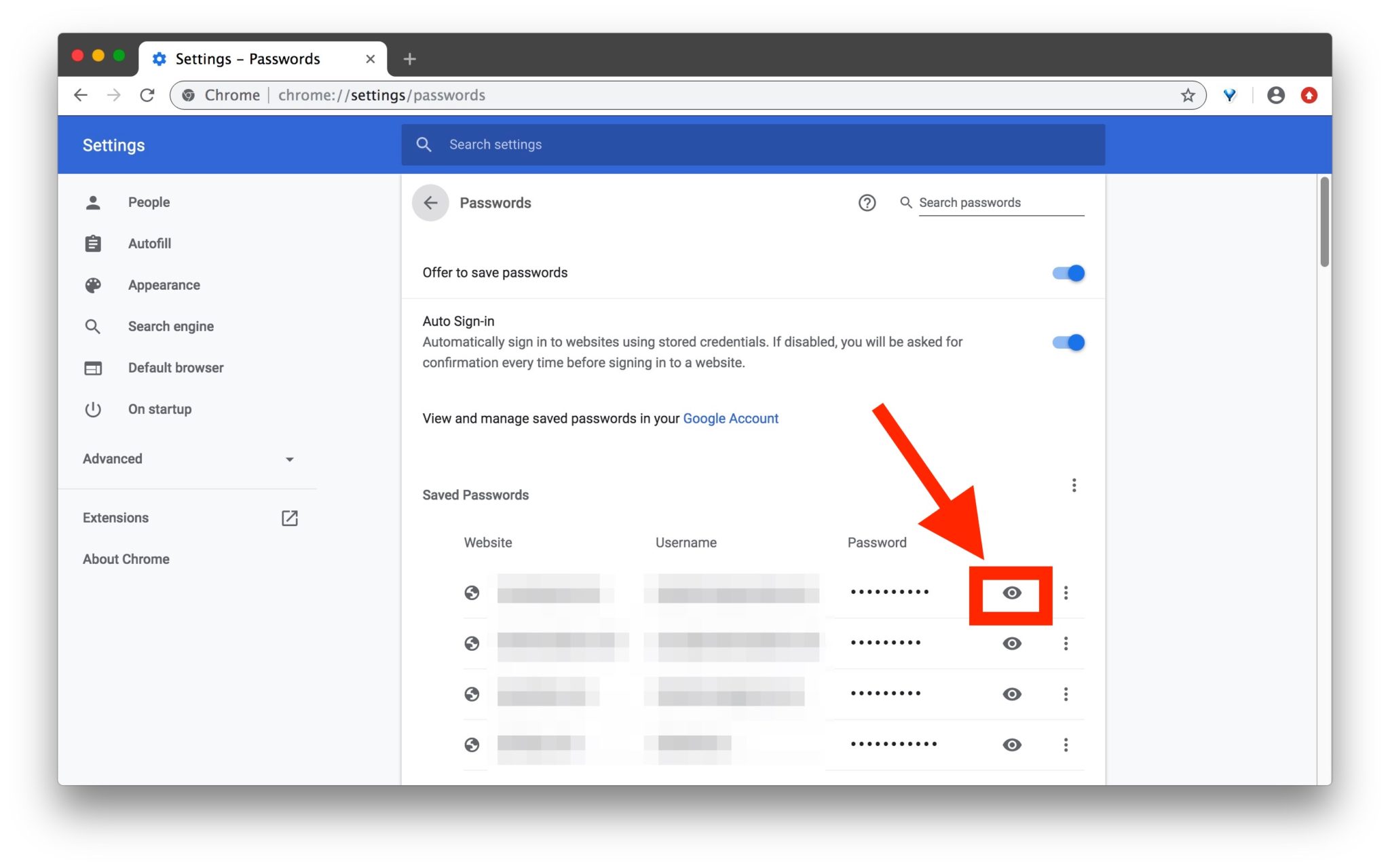1390x868 pixels.
Task: Show the first saved password
Action: [x=1012, y=593]
